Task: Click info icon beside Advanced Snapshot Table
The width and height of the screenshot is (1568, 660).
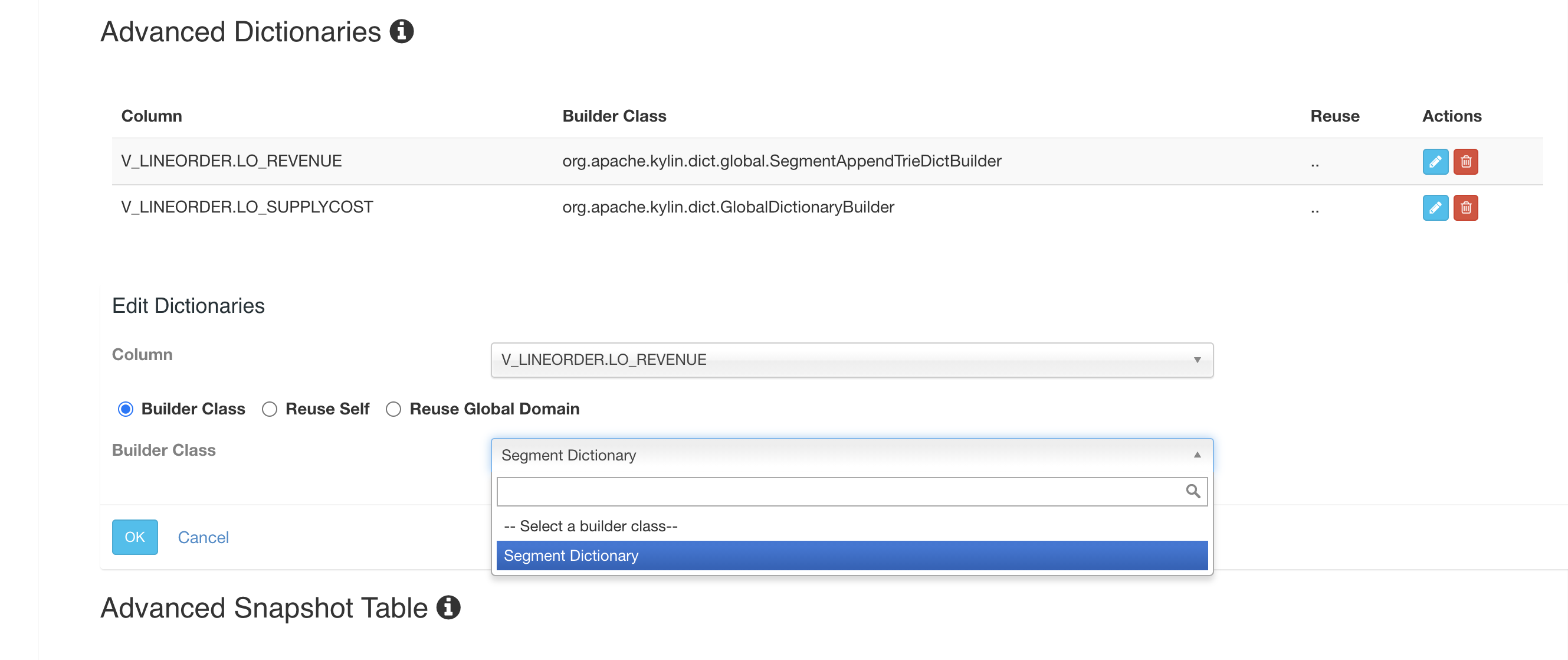Action: click(x=448, y=607)
